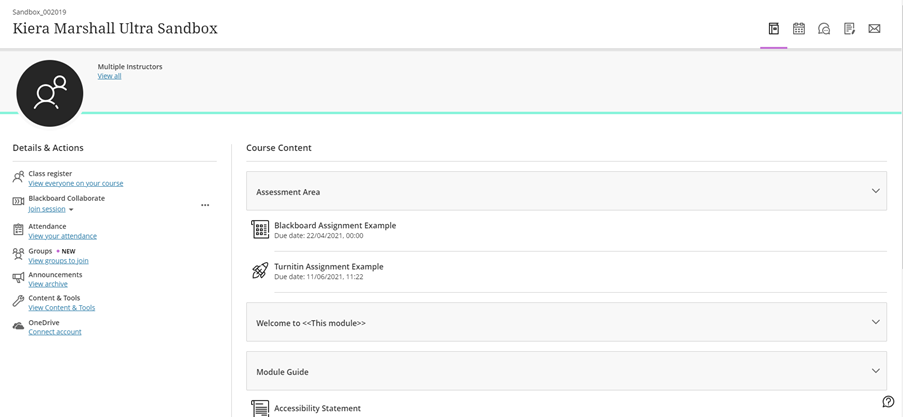Expand the Module Guide chevron
Image resolution: width=903 pixels, height=417 pixels.
(x=875, y=371)
